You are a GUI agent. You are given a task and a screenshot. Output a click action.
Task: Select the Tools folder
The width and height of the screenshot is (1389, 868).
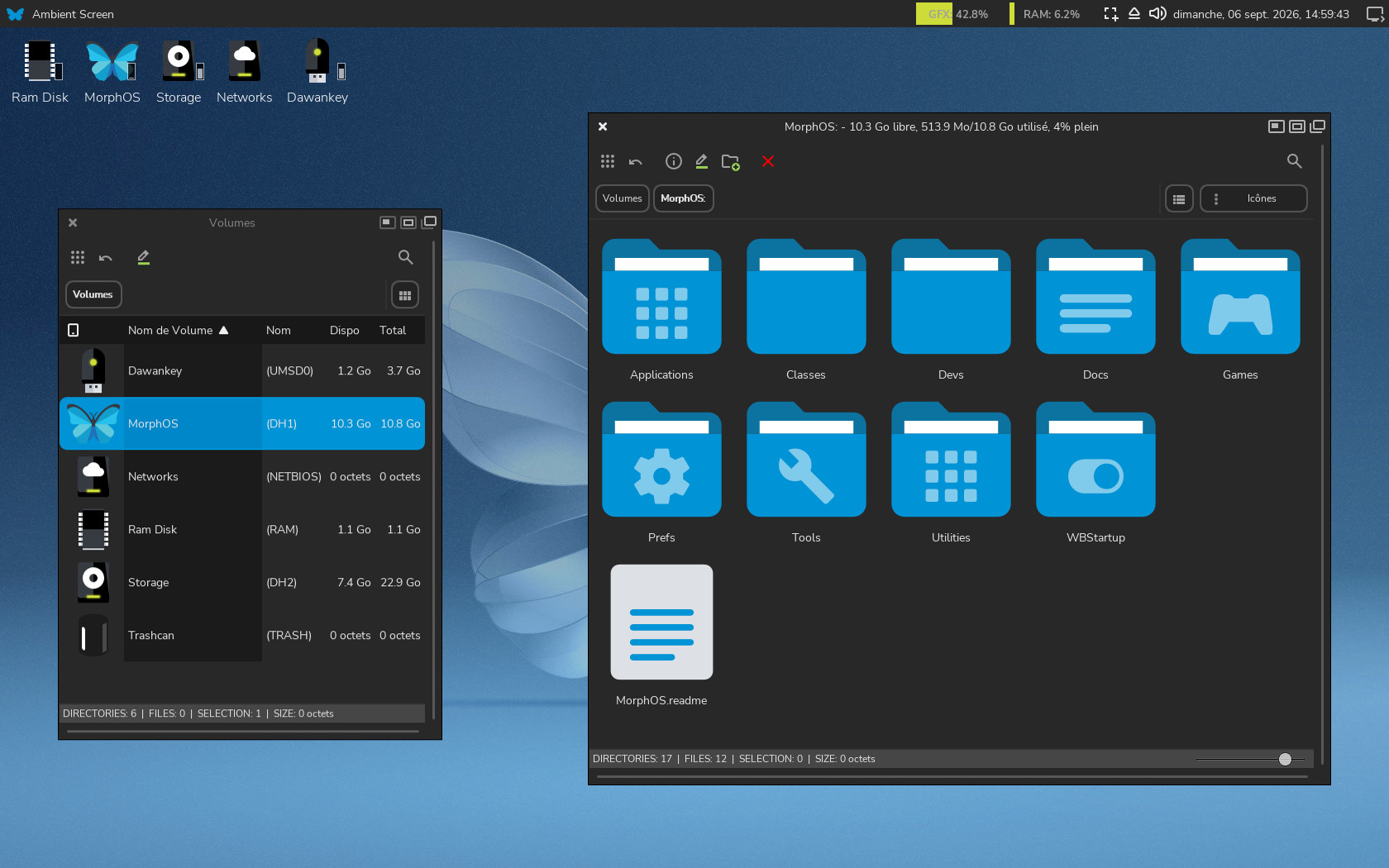click(806, 473)
